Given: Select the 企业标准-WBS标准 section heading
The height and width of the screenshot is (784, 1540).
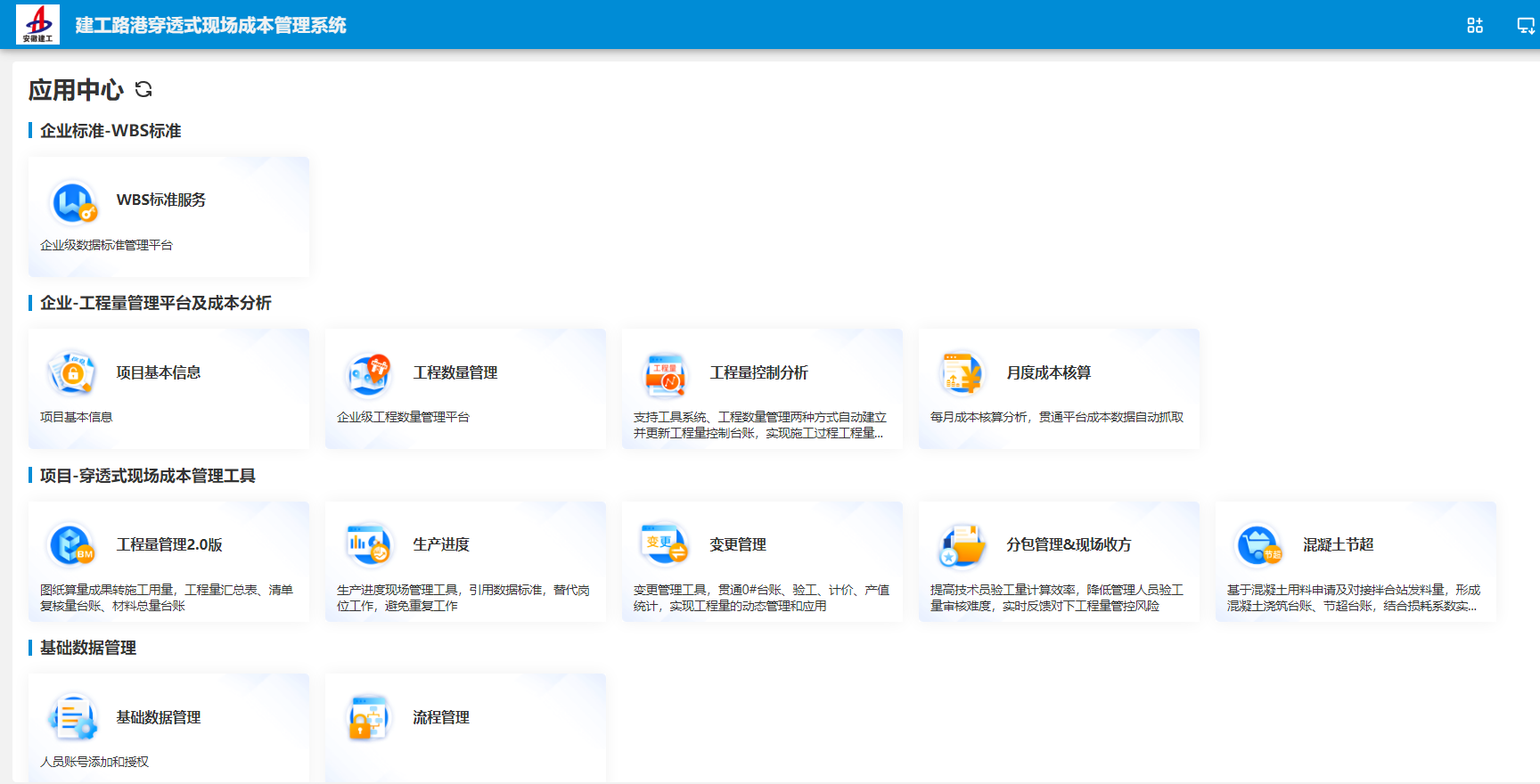Looking at the screenshot, I should [111, 131].
